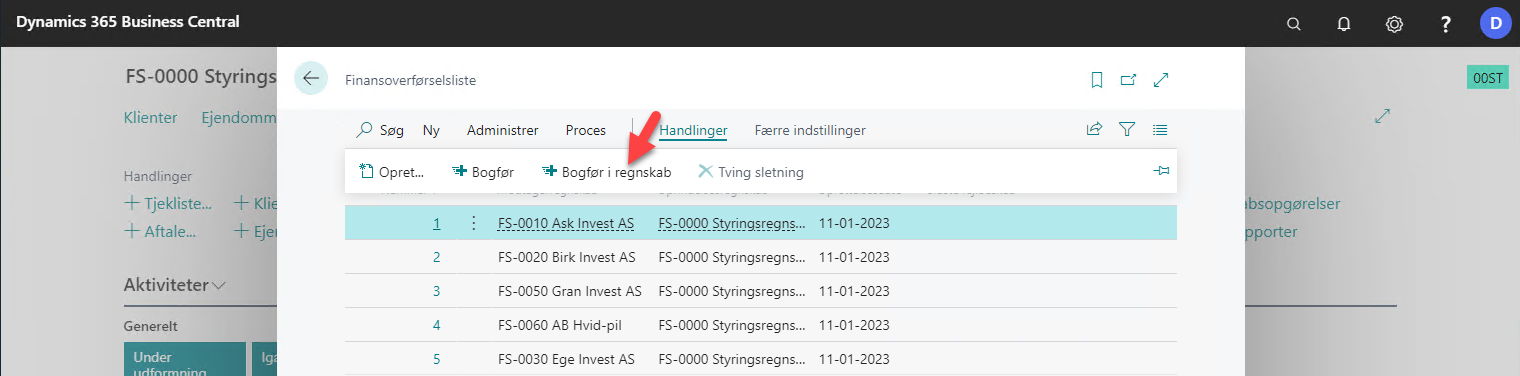Viewport: 1520px width, 376px height.
Task: Open row 2 number link
Action: tap(436, 257)
